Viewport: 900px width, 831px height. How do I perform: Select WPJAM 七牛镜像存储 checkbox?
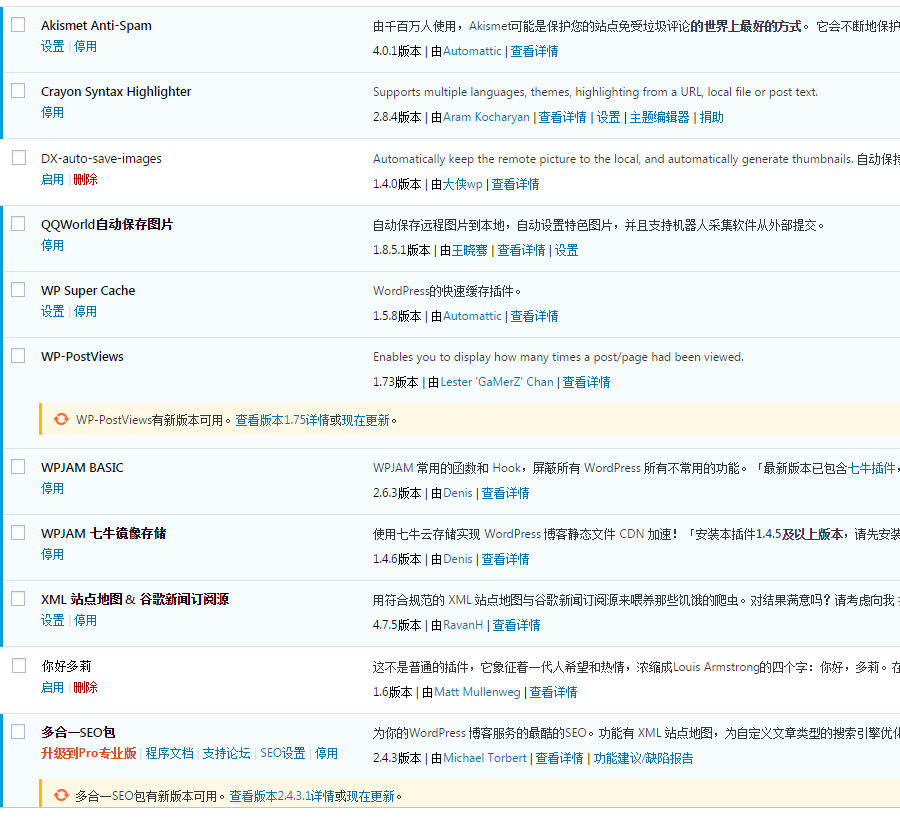(18, 533)
